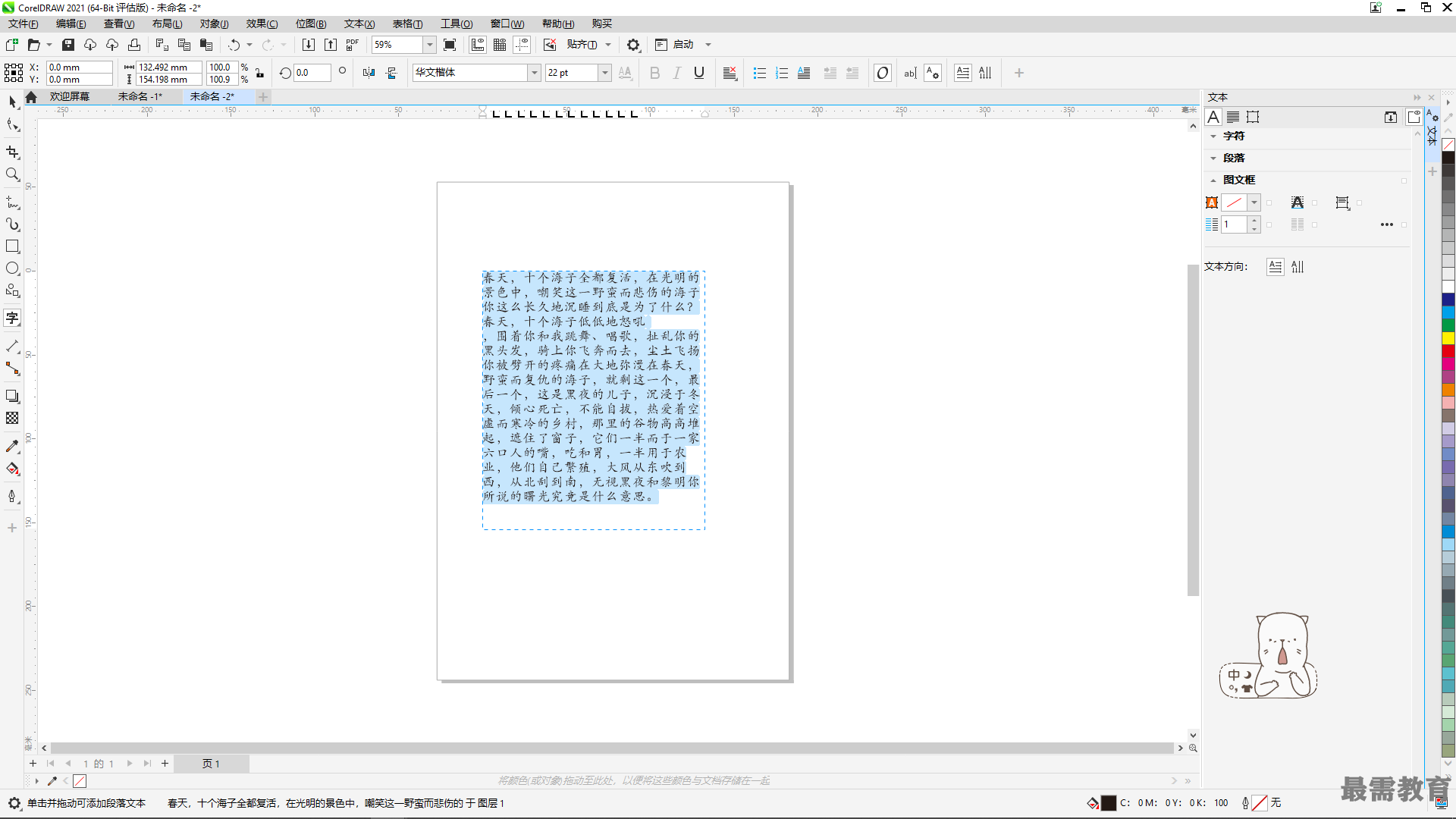
Task: Switch to the 未命名 -1* document tab
Action: pos(140,96)
